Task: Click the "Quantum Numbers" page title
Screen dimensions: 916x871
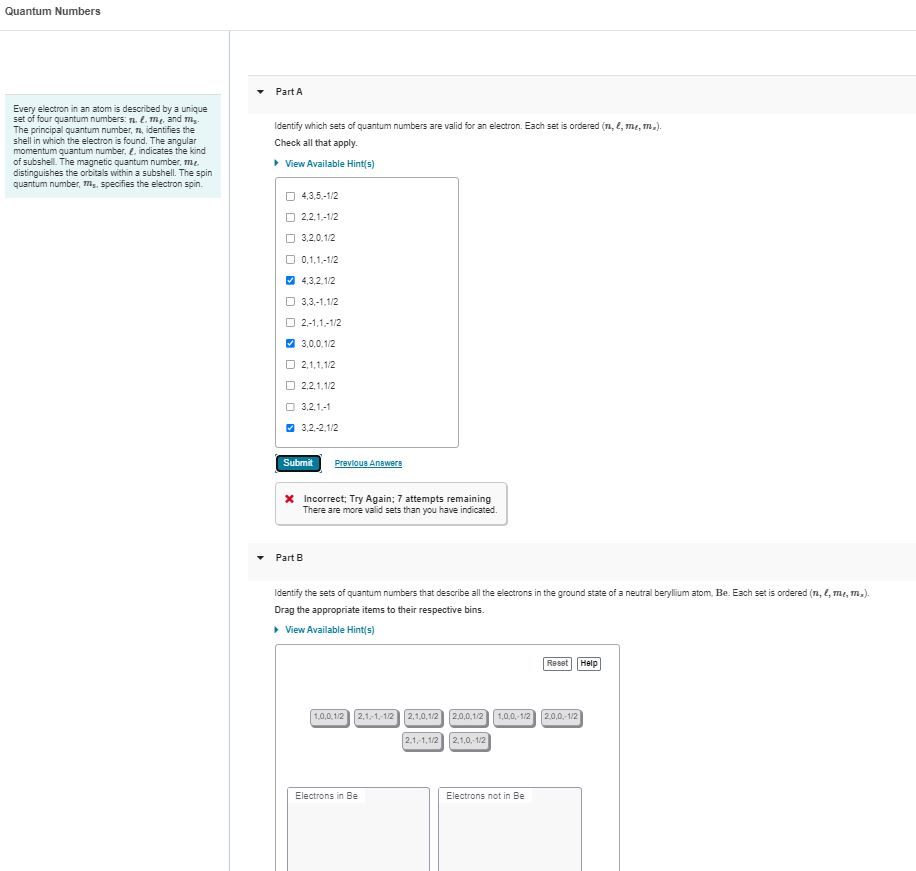Action: click(x=53, y=11)
